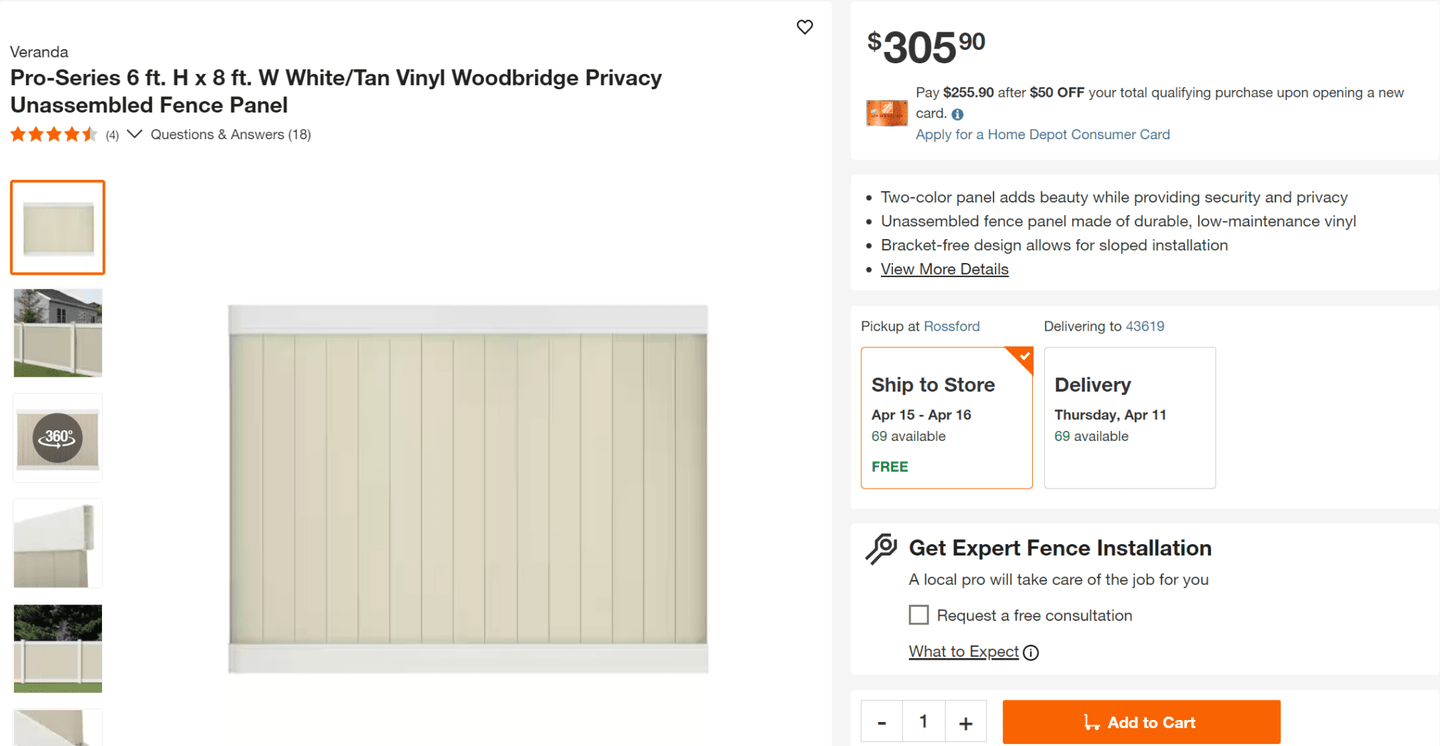Select the Delivery fulfillment option
This screenshot has height=746, width=1440.
[1129, 418]
